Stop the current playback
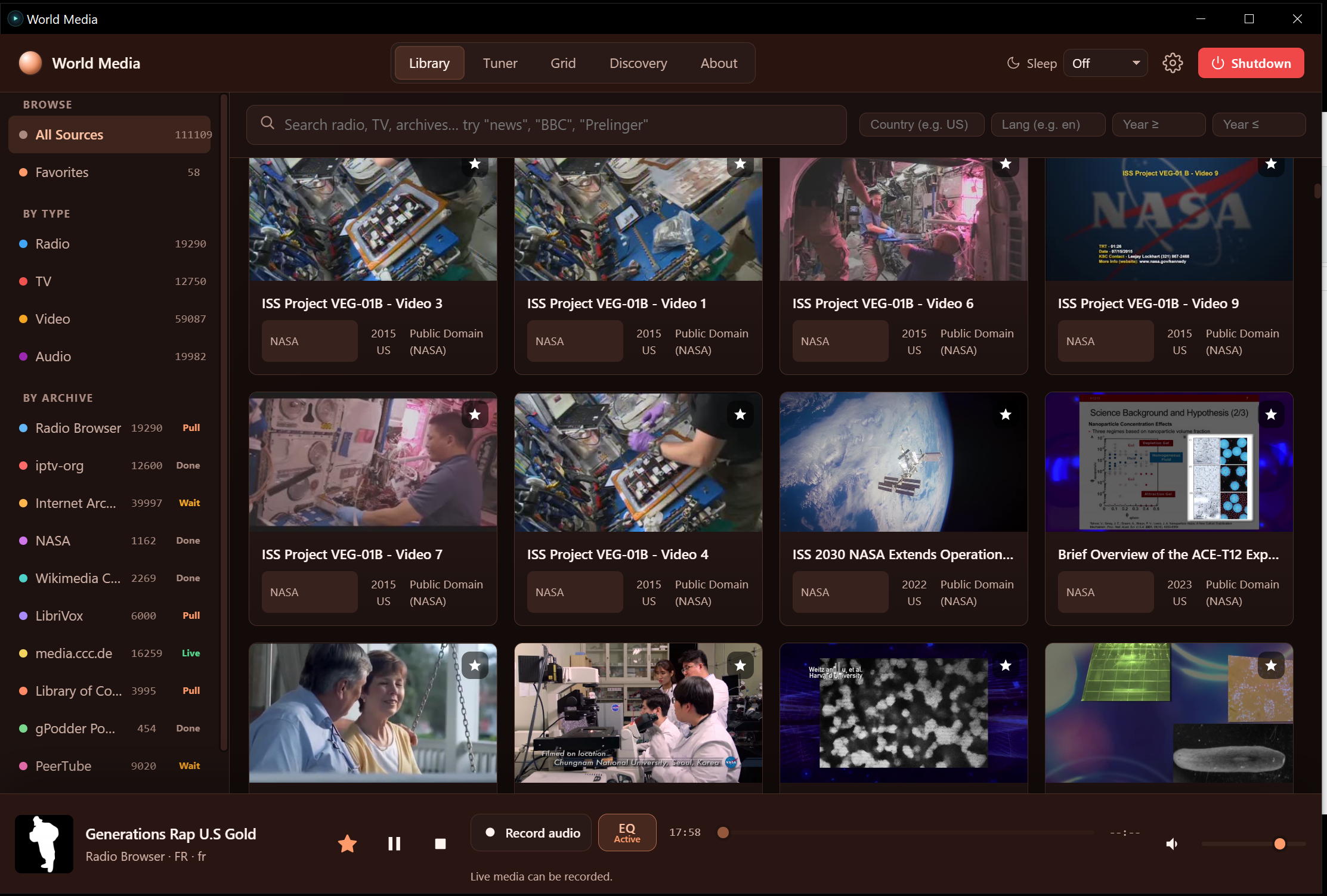1327x896 pixels. tap(440, 844)
